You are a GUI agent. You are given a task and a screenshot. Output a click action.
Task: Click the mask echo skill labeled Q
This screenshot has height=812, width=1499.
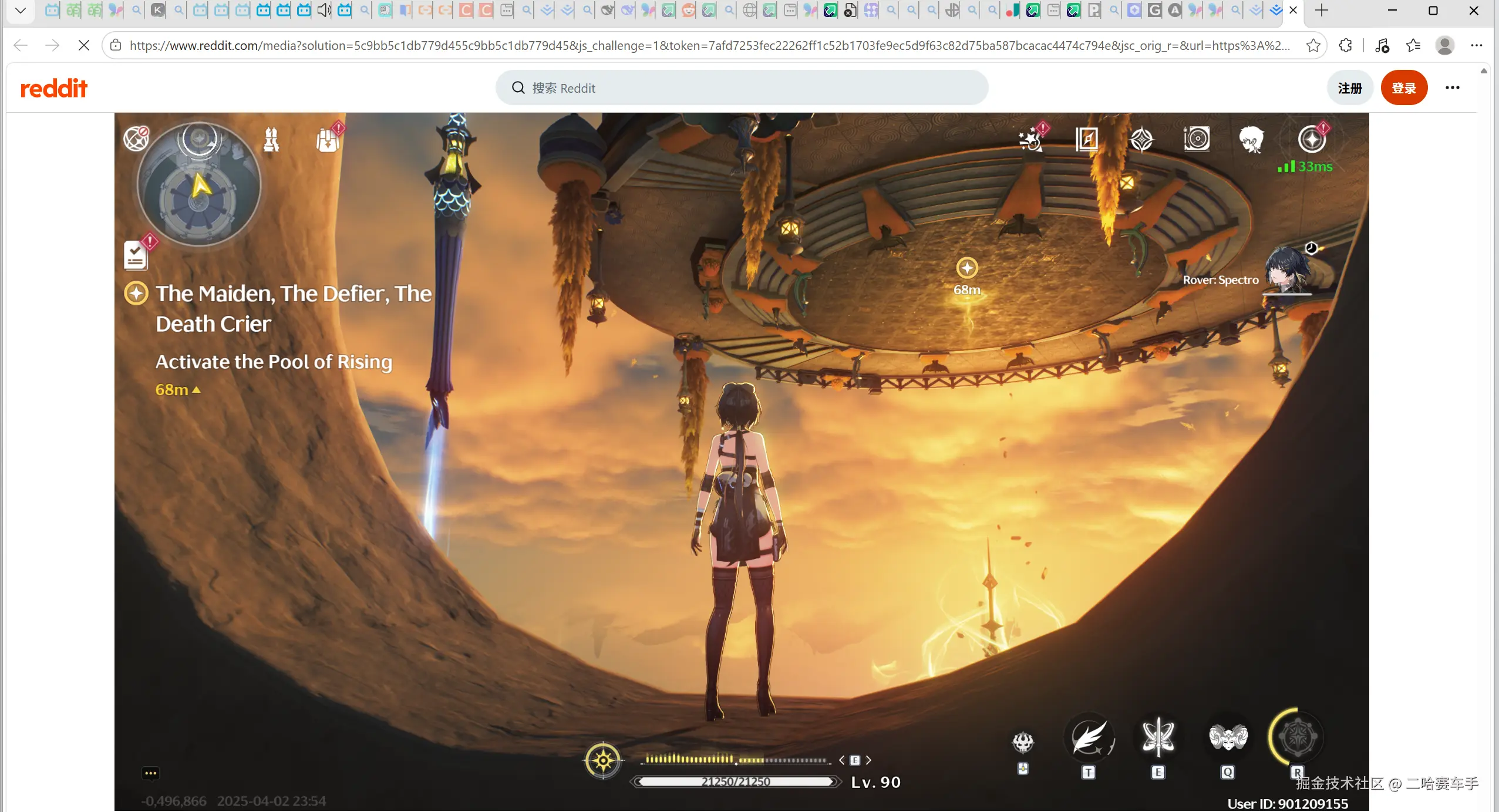tap(1228, 738)
